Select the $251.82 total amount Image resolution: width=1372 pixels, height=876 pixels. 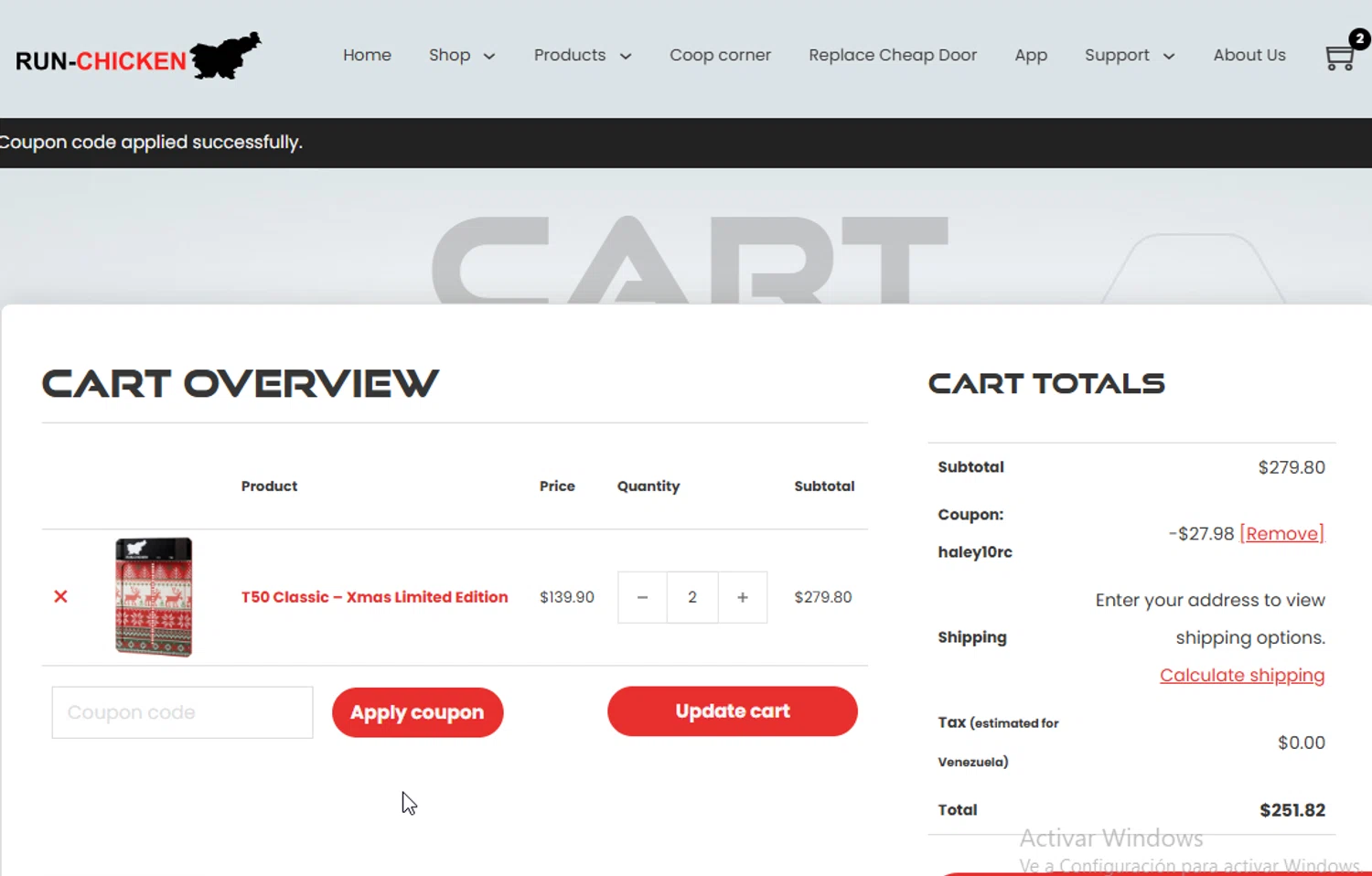point(1292,810)
